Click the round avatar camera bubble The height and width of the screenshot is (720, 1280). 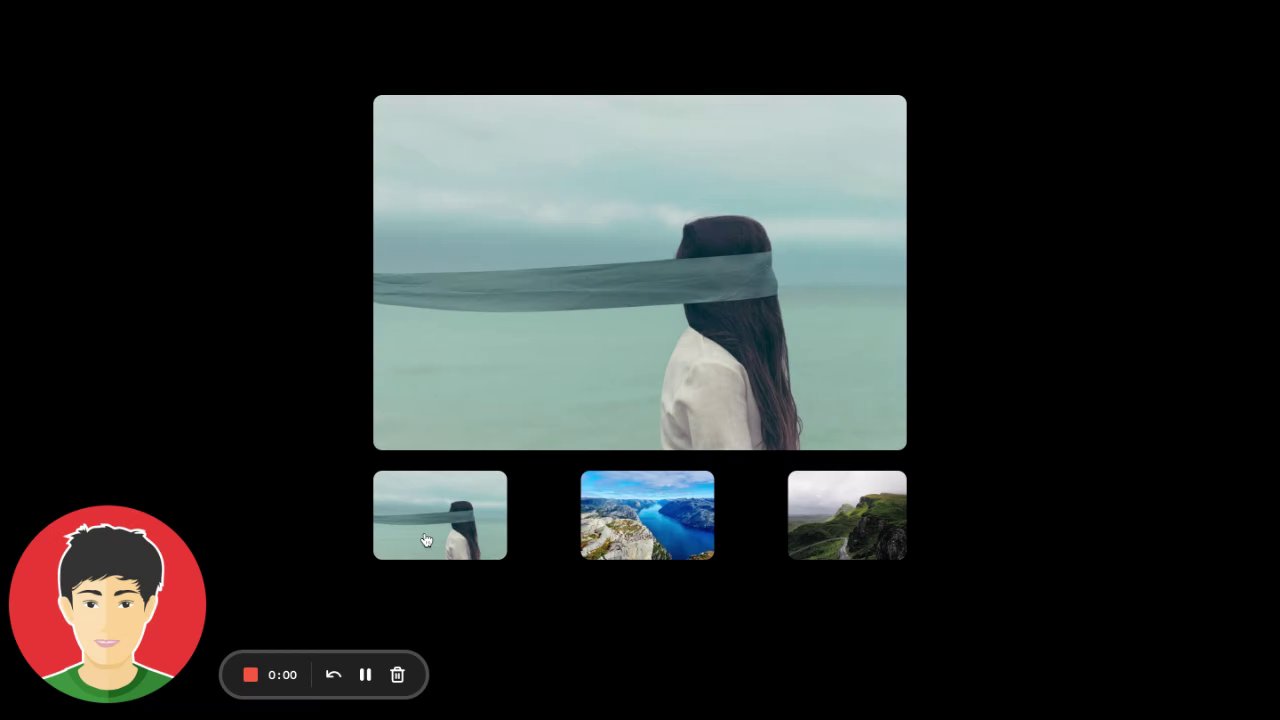pyautogui.click(x=108, y=603)
